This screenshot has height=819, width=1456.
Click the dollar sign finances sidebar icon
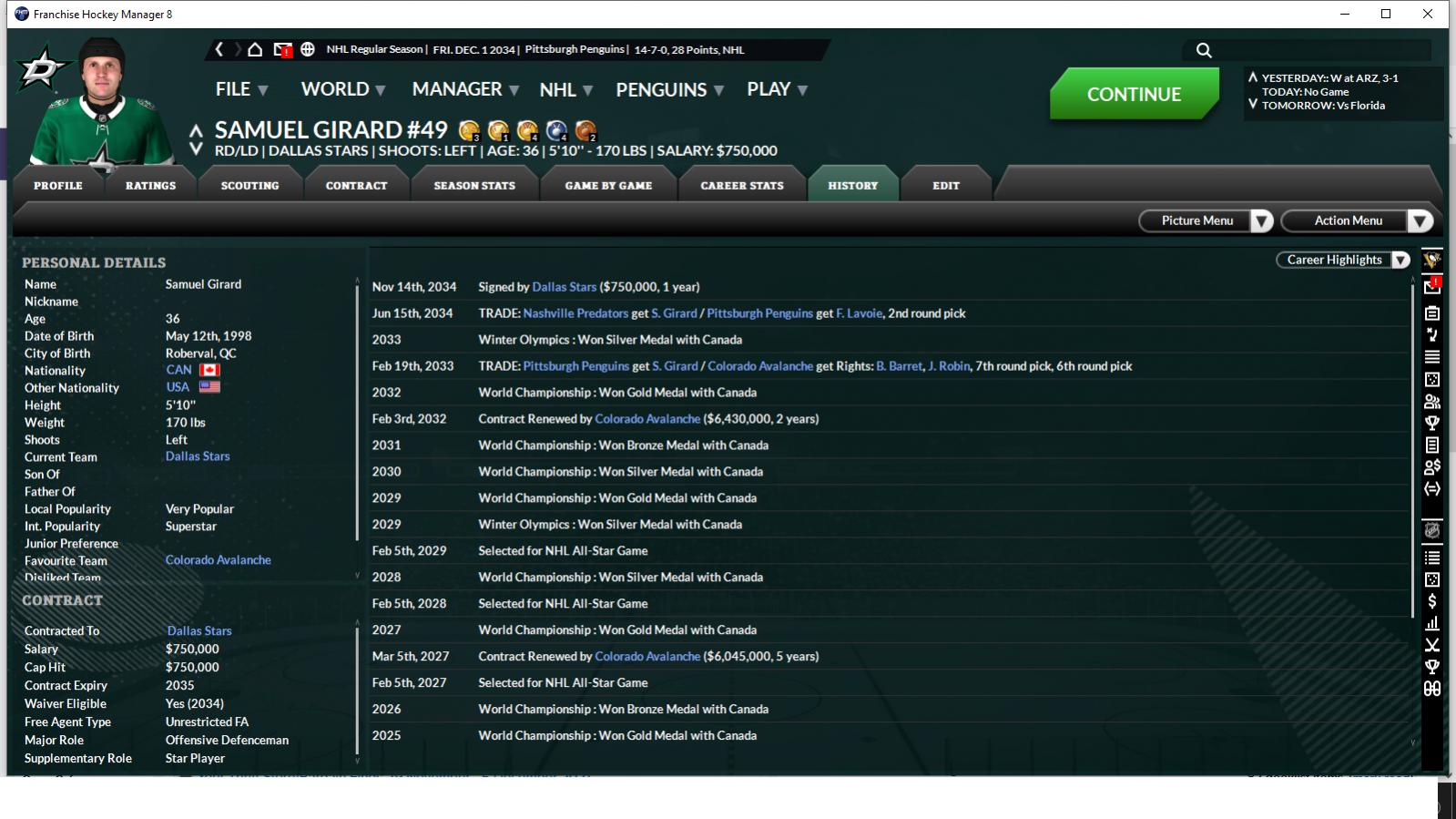[x=1432, y=601]
